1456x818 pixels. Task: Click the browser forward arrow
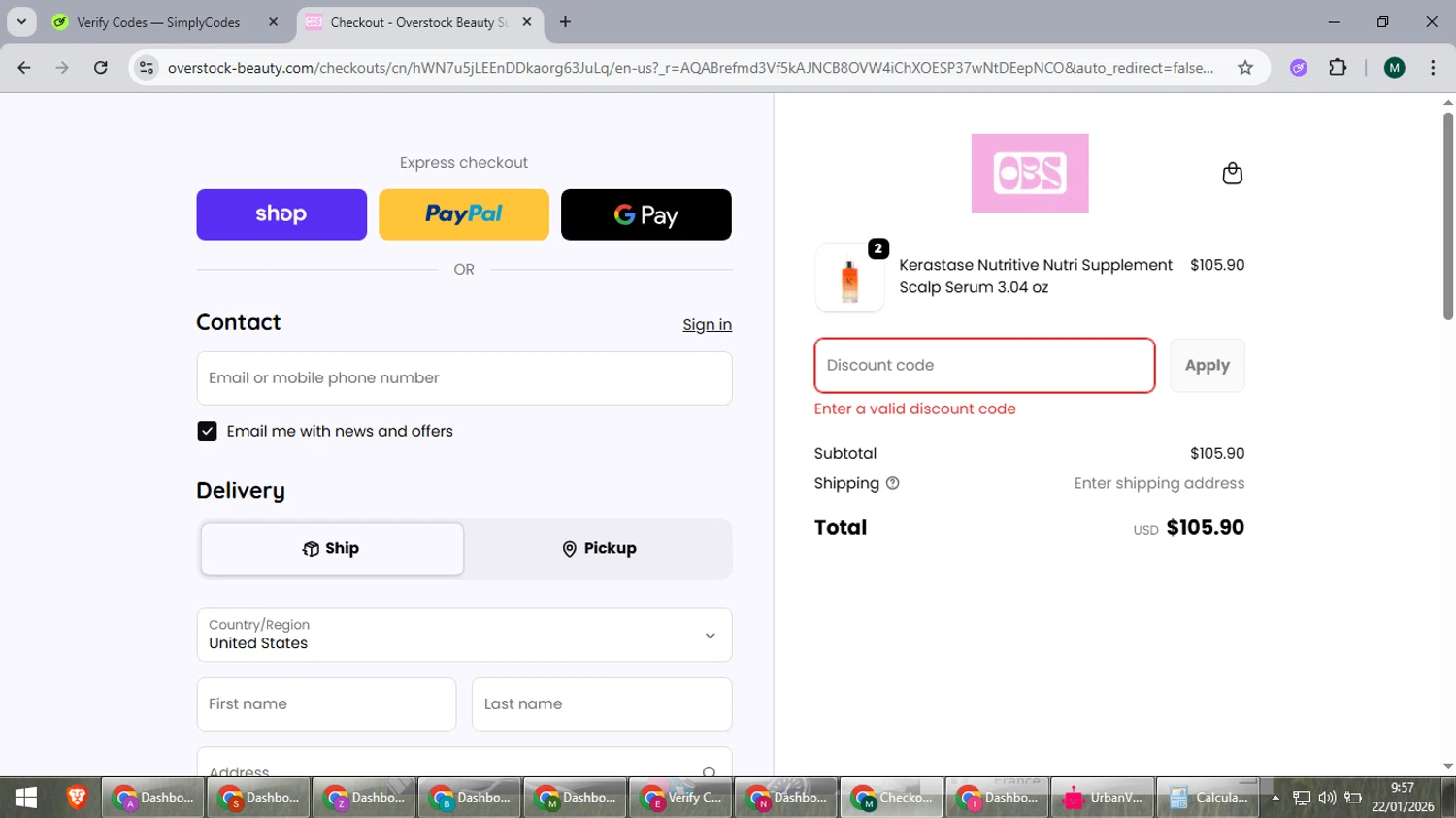tap(62, 68)
